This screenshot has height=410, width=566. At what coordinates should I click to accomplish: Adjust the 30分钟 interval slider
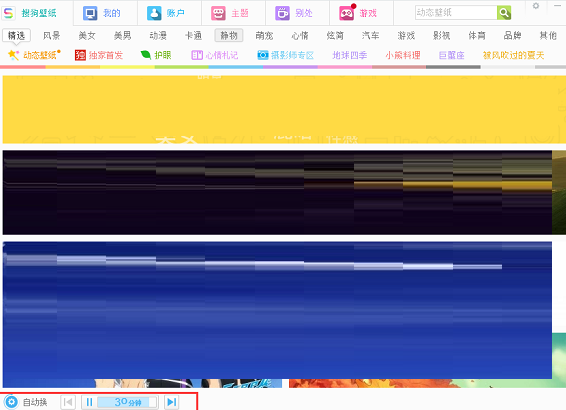127,402
